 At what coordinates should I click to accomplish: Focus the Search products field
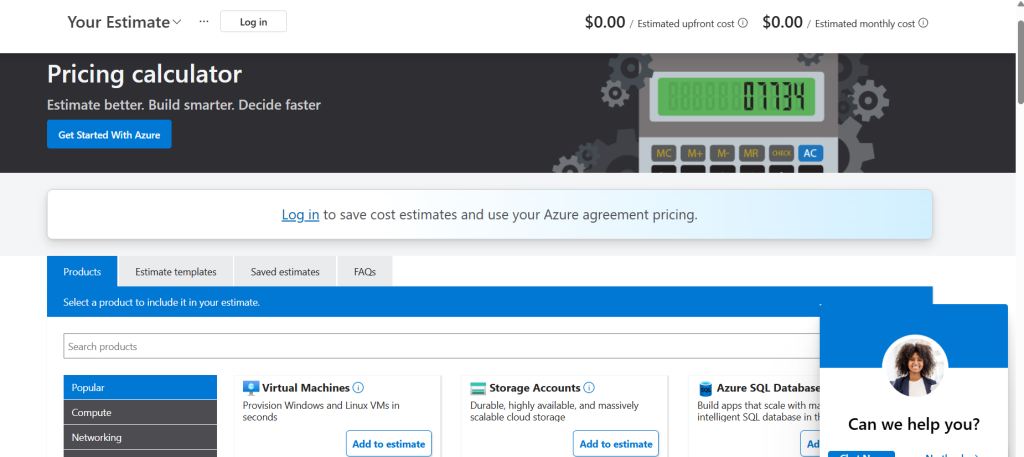coord(441,346)
